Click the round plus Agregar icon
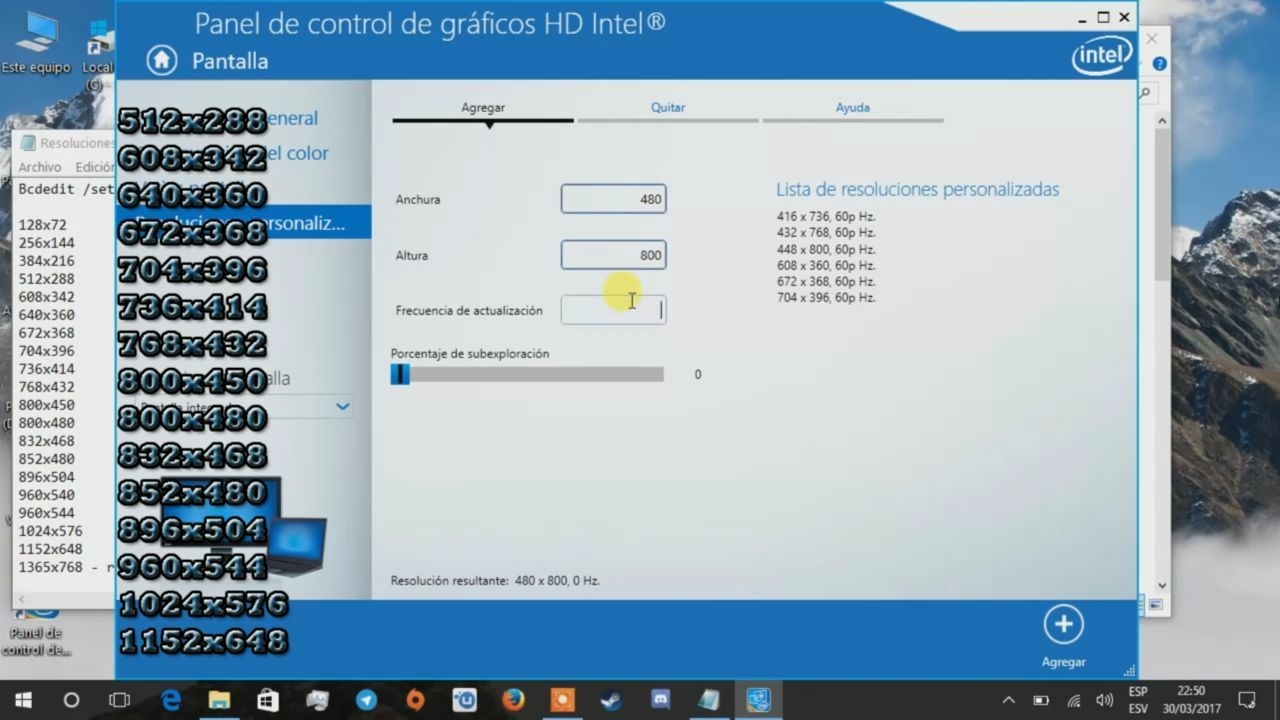The width and height of the screenshot is (1280, 720). 1063,625
